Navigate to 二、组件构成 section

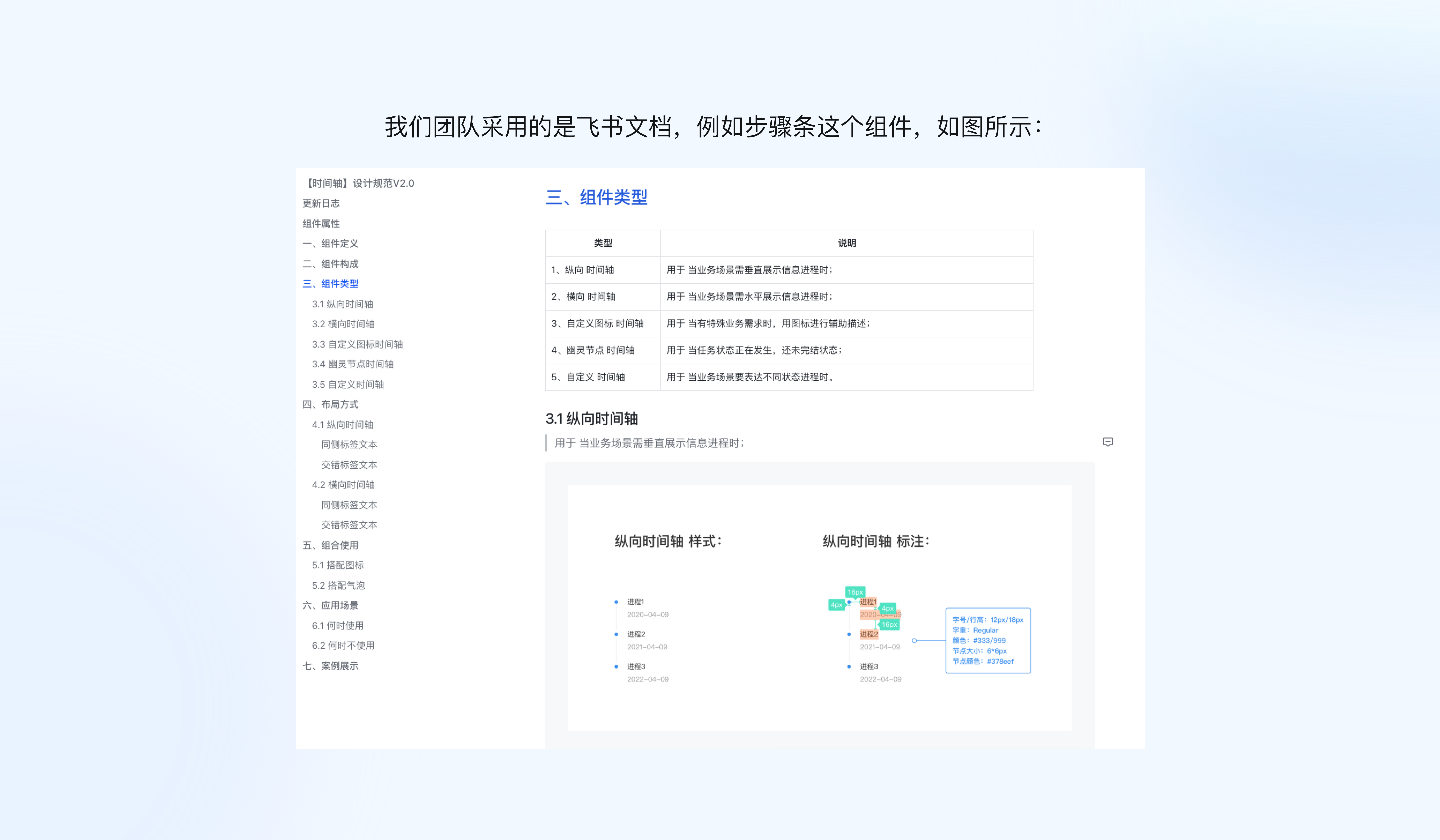click(x=330, y=263)
